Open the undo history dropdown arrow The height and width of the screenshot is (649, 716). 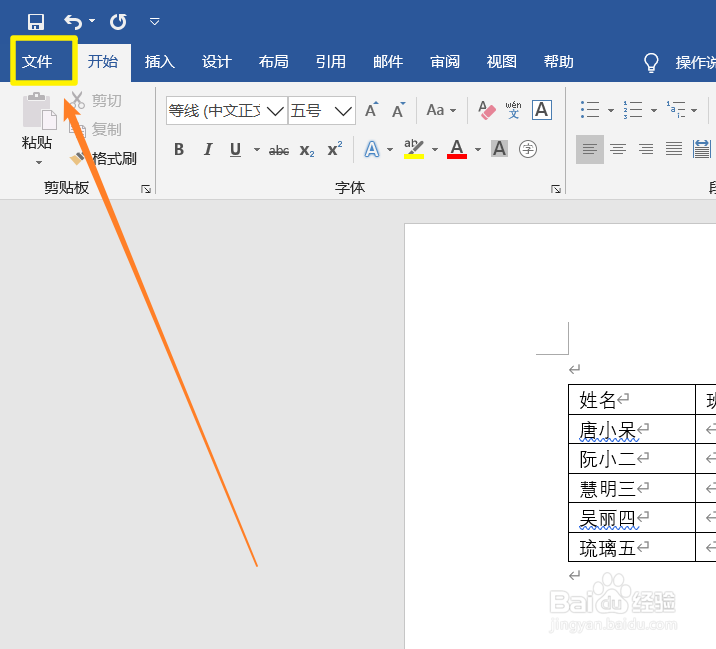point(92,21)
